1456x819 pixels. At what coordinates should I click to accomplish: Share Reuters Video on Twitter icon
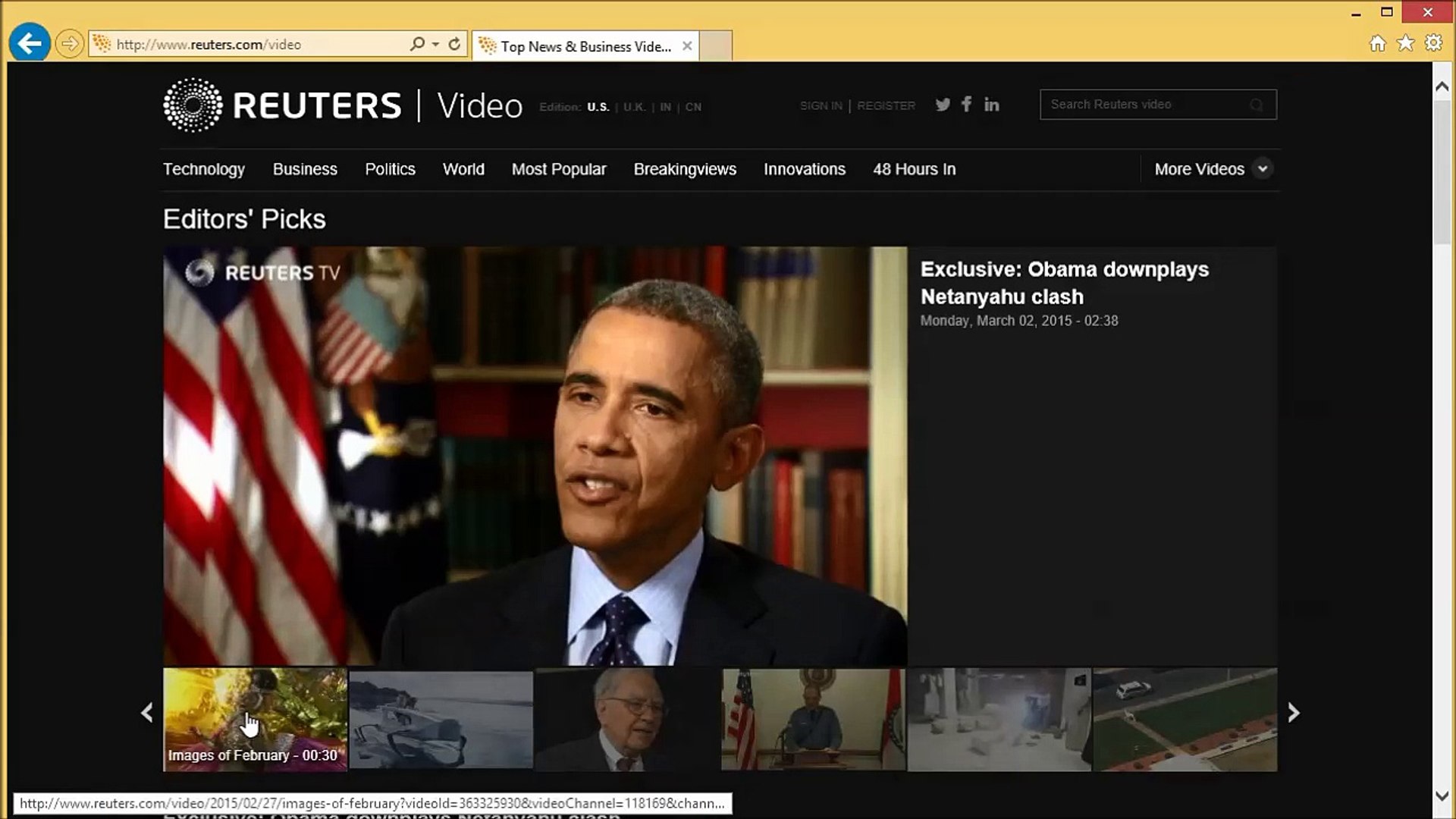point(942,105)
